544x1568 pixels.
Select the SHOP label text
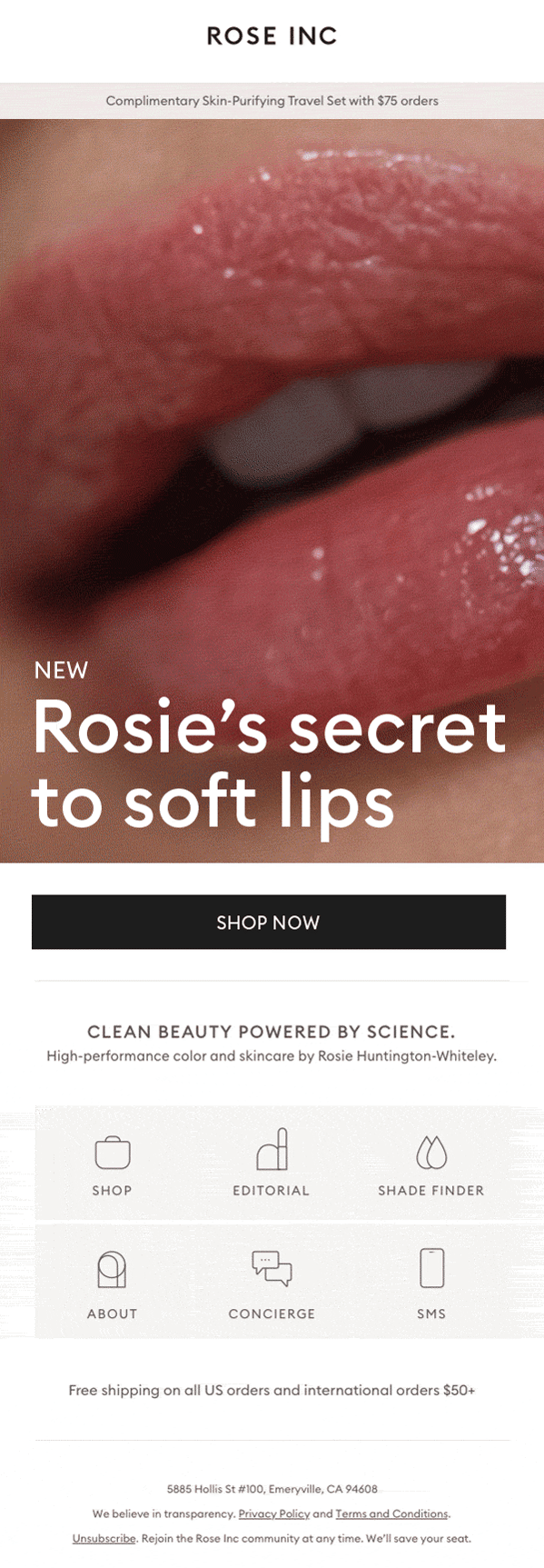coord(112,1191)
